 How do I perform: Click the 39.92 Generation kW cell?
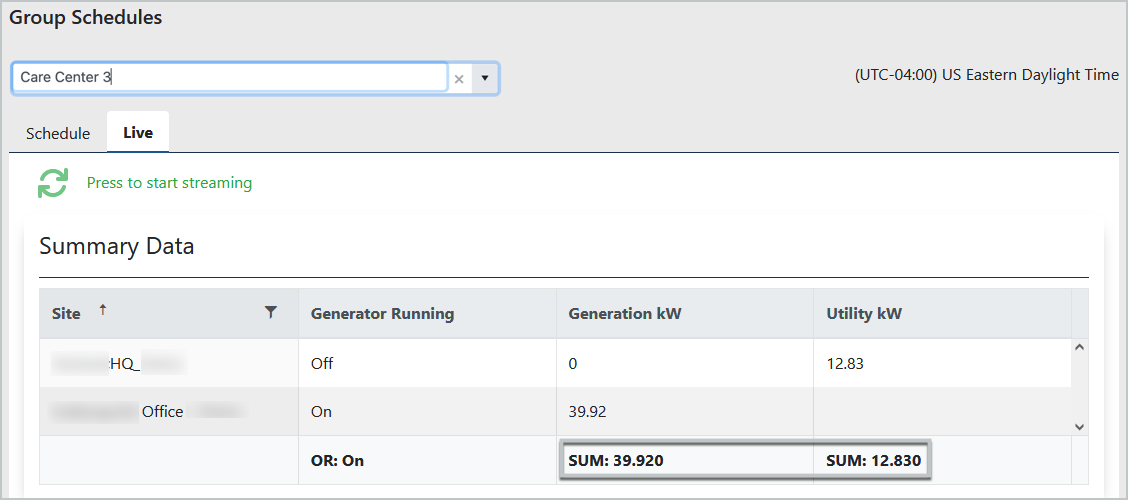(590, 412)
